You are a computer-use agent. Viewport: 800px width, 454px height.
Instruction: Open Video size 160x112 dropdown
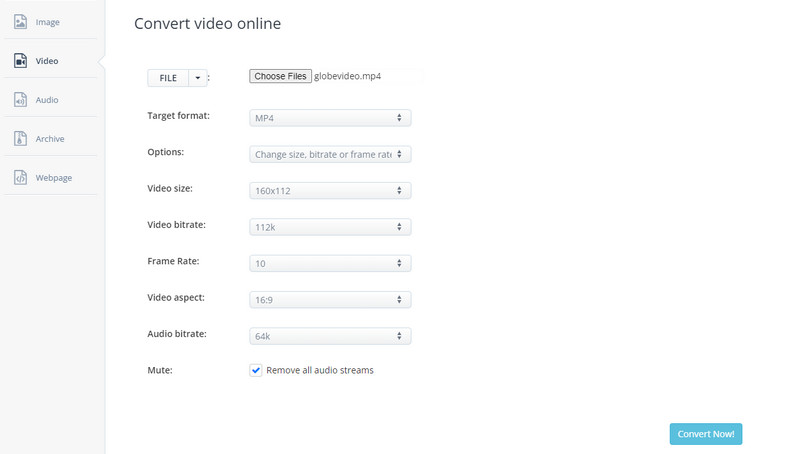click(330, 190)
